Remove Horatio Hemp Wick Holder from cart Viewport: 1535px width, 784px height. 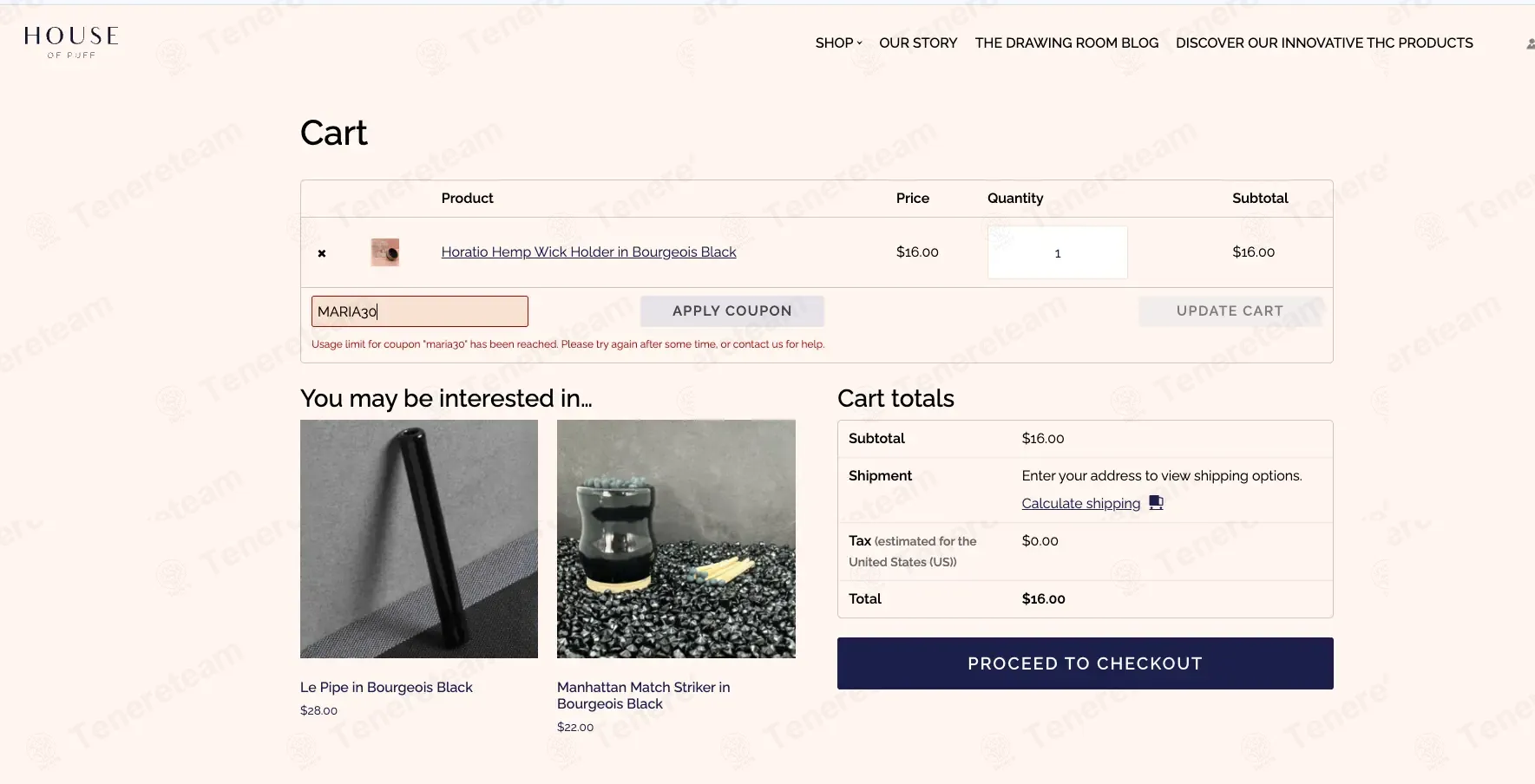coord(322,253)
